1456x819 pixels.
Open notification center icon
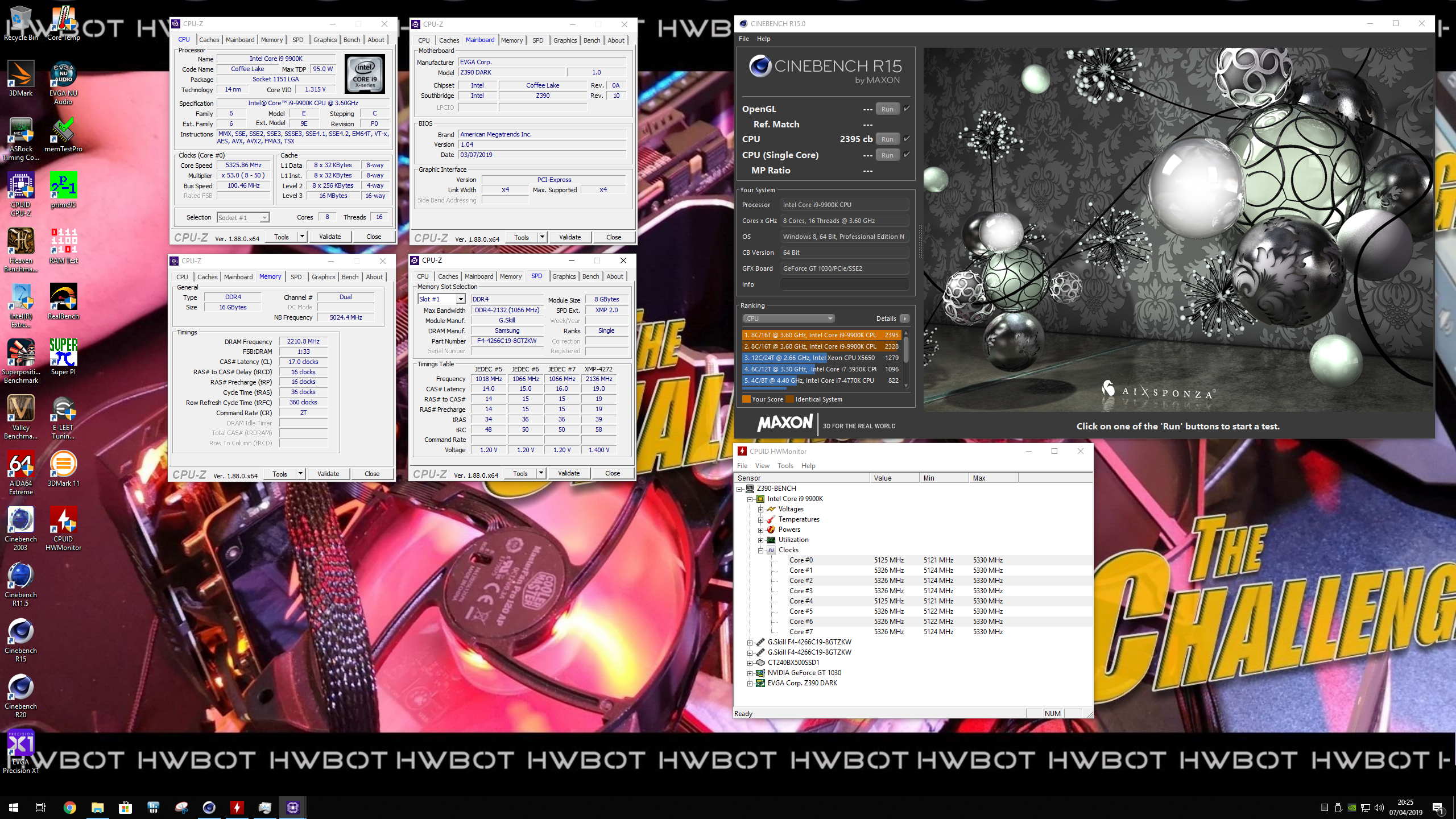coord(1438,808)
